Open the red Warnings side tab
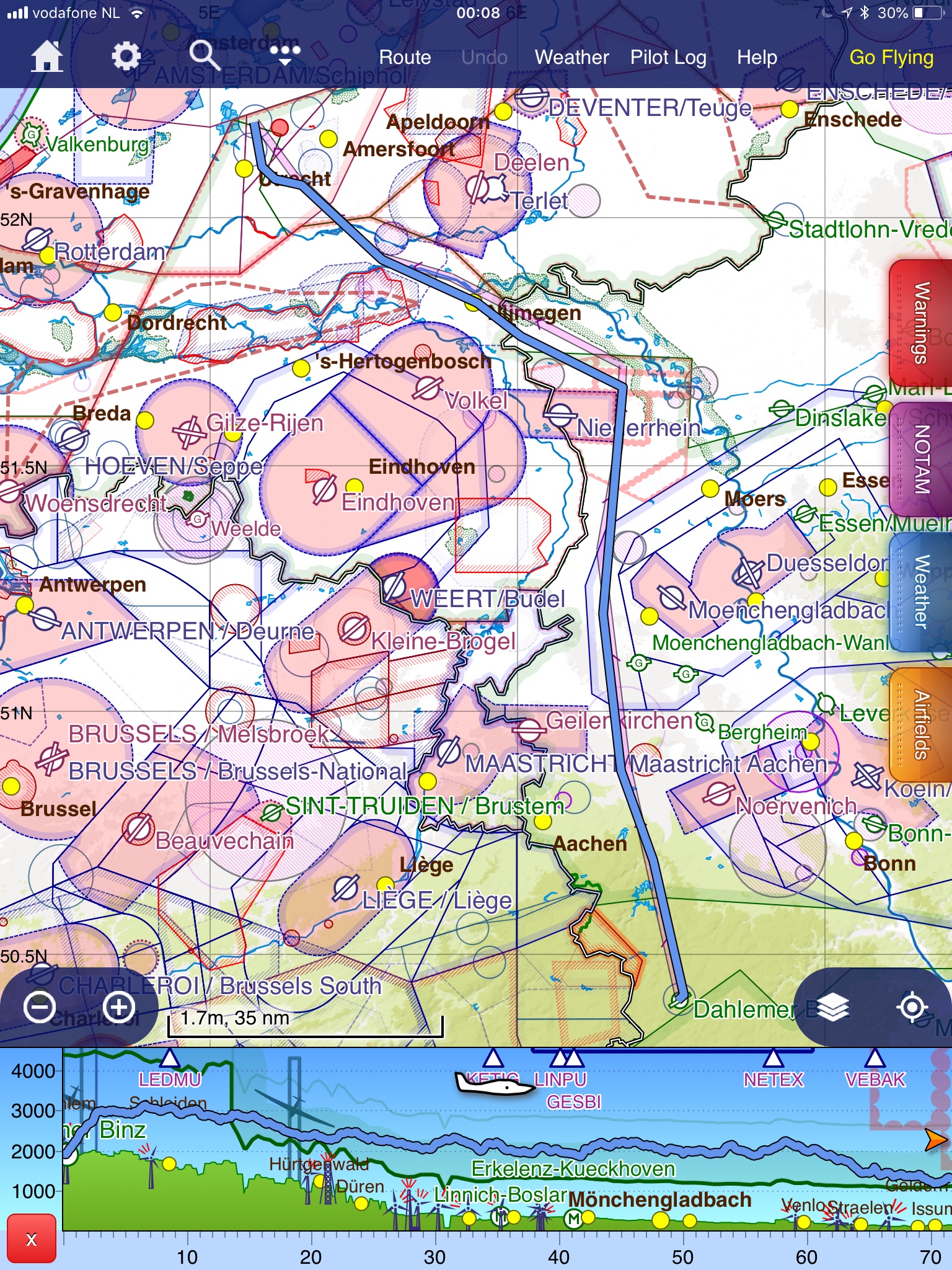This screenshot has width=952, height=1270. 921,322
